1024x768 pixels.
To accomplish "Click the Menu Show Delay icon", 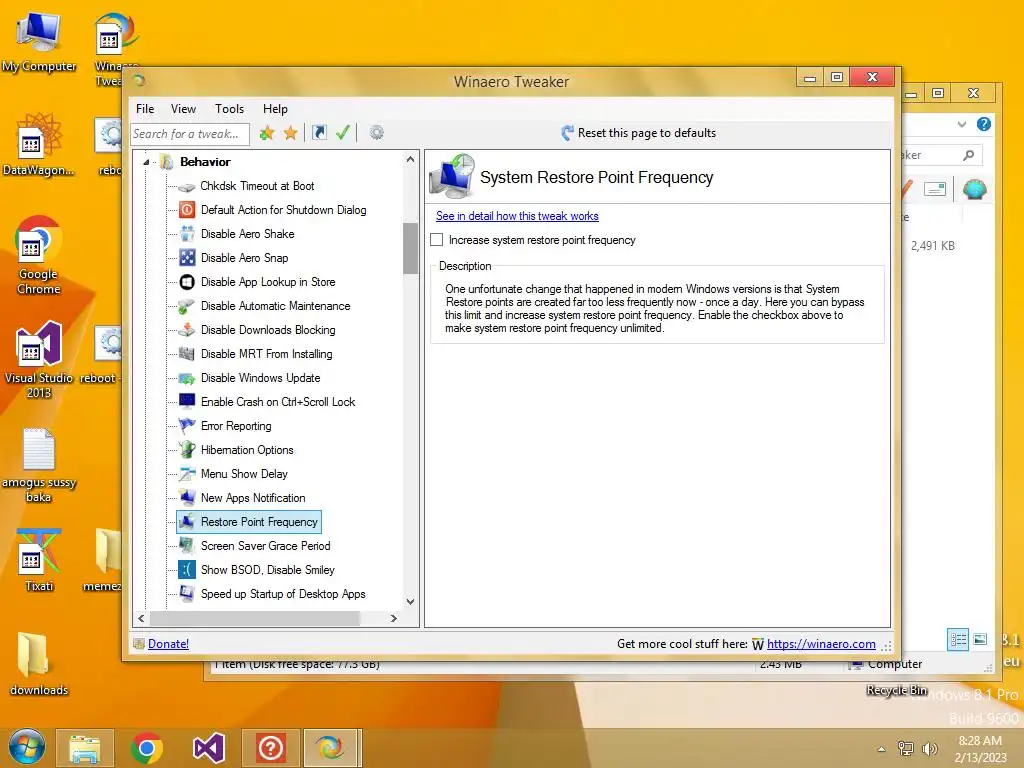I will [x=187, y=474].
